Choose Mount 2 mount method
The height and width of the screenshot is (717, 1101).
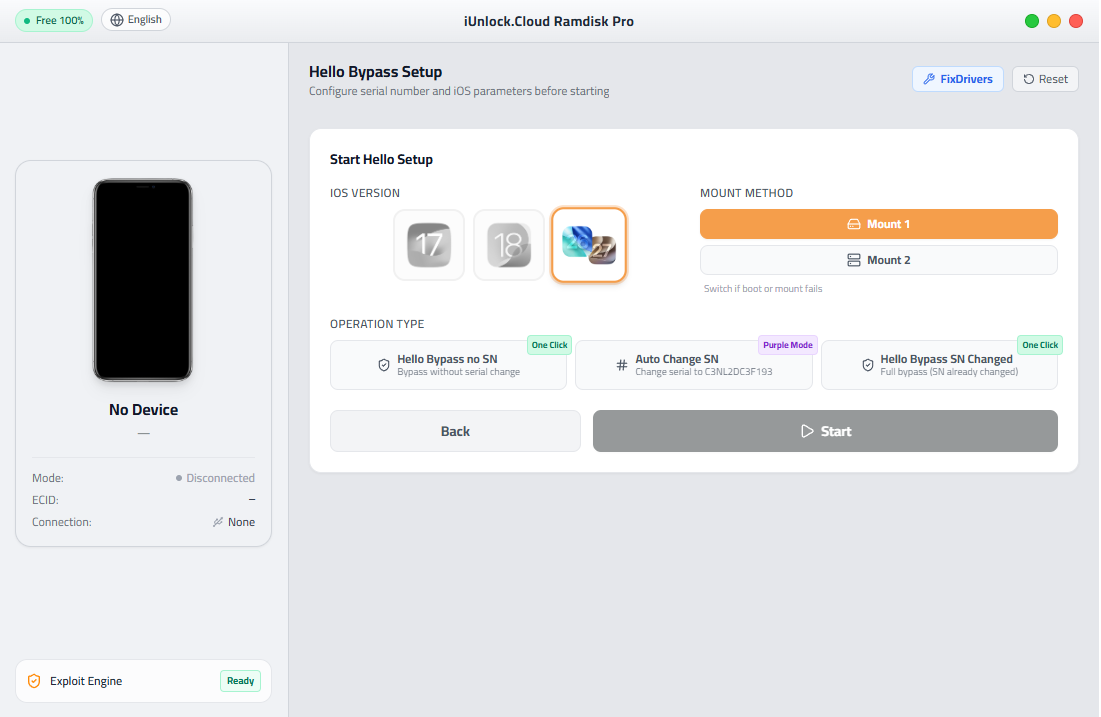pos(879,260)
